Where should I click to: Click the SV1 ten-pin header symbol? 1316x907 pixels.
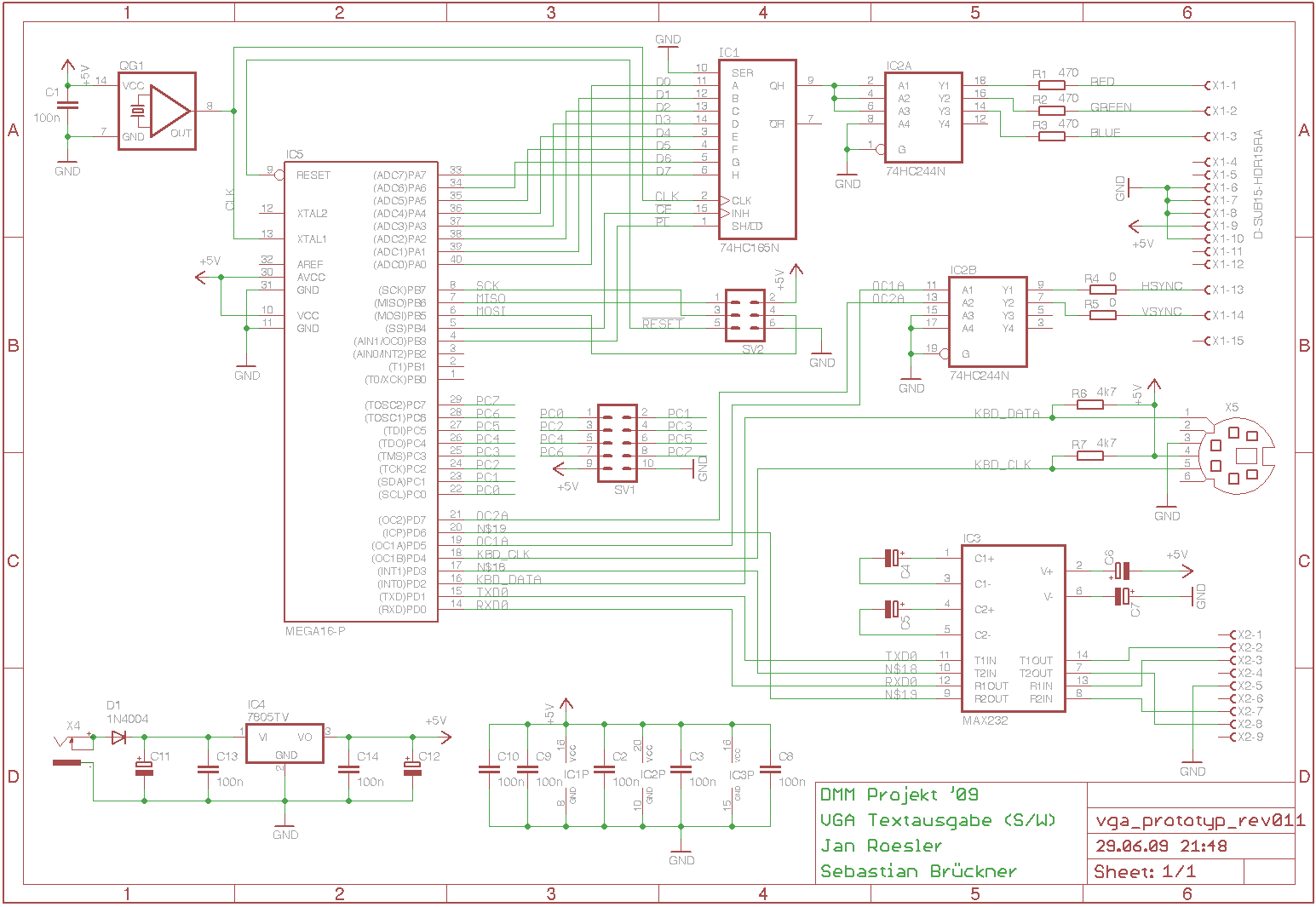click(x=617, y=439)
